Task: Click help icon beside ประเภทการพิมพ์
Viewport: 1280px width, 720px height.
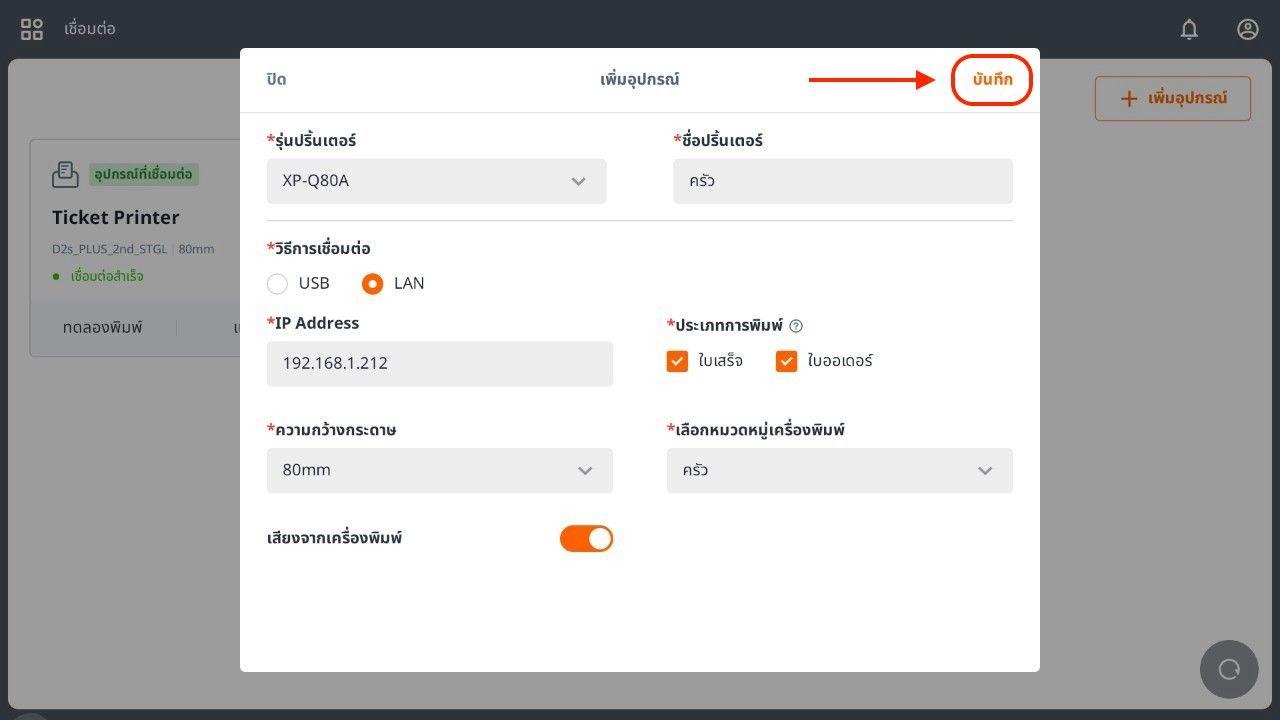Action: click(796, 326)
